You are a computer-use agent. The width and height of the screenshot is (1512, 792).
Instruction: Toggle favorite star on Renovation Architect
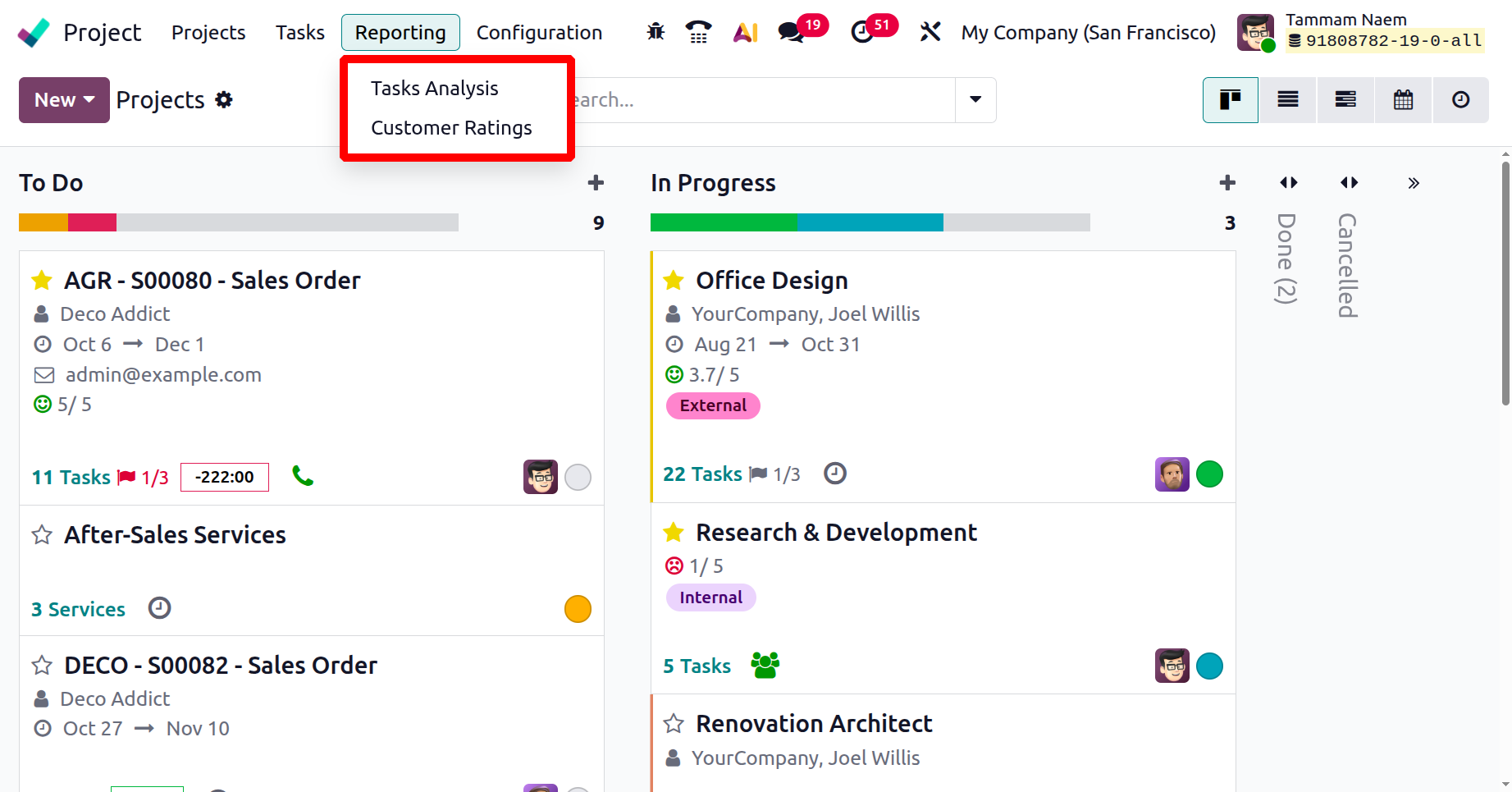tap(674, 724)
